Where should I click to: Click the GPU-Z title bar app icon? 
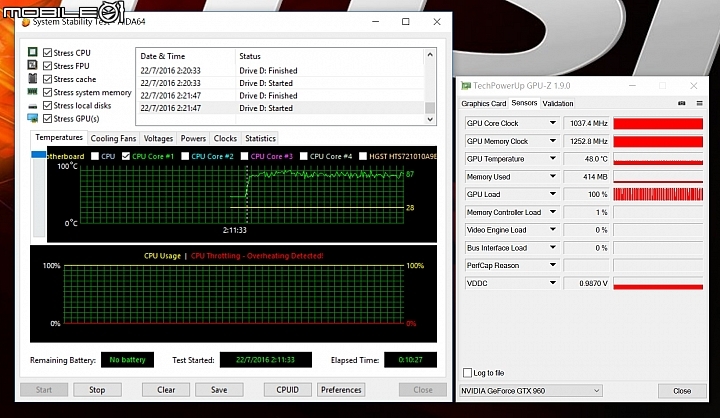tap(466, 85)
